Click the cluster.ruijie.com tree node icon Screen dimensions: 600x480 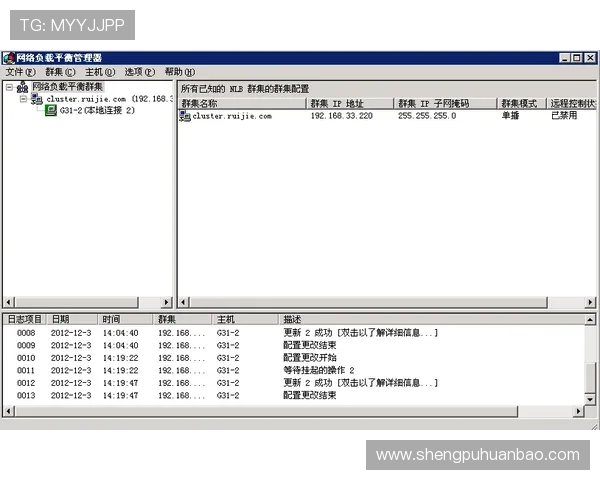click(37, 99)
